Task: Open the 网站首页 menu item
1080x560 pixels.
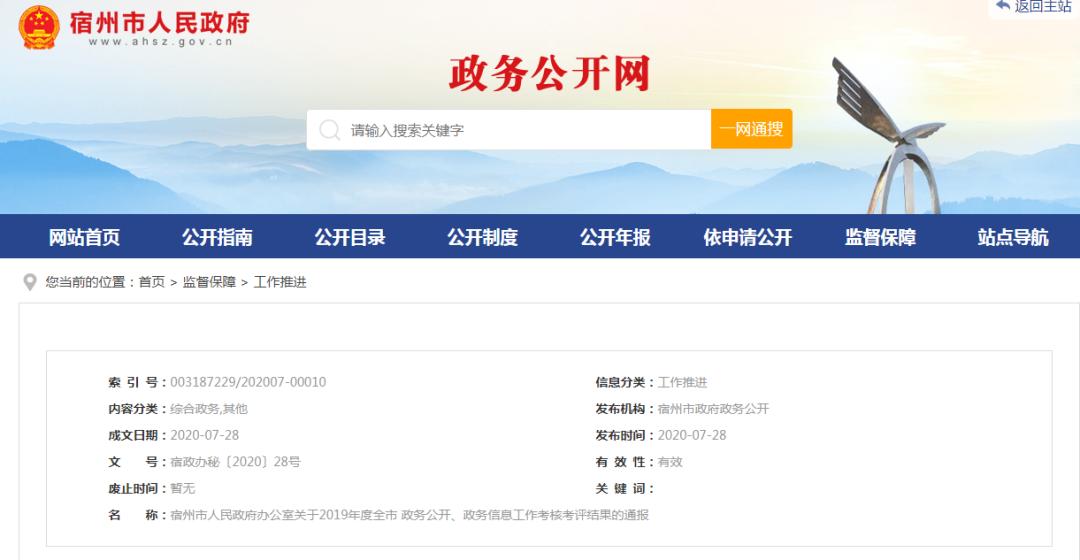Action: coord(84,237)
